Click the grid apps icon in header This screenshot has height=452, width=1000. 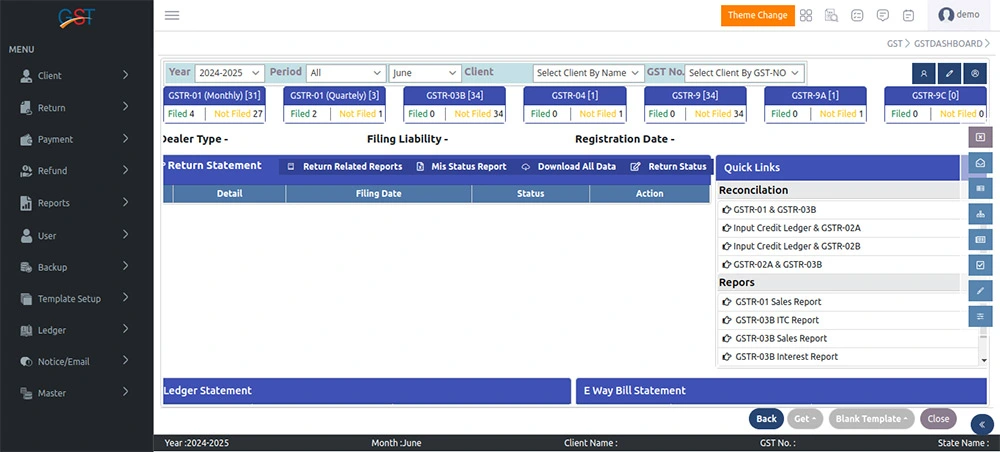pyautogui.click(x=805, y=15)
